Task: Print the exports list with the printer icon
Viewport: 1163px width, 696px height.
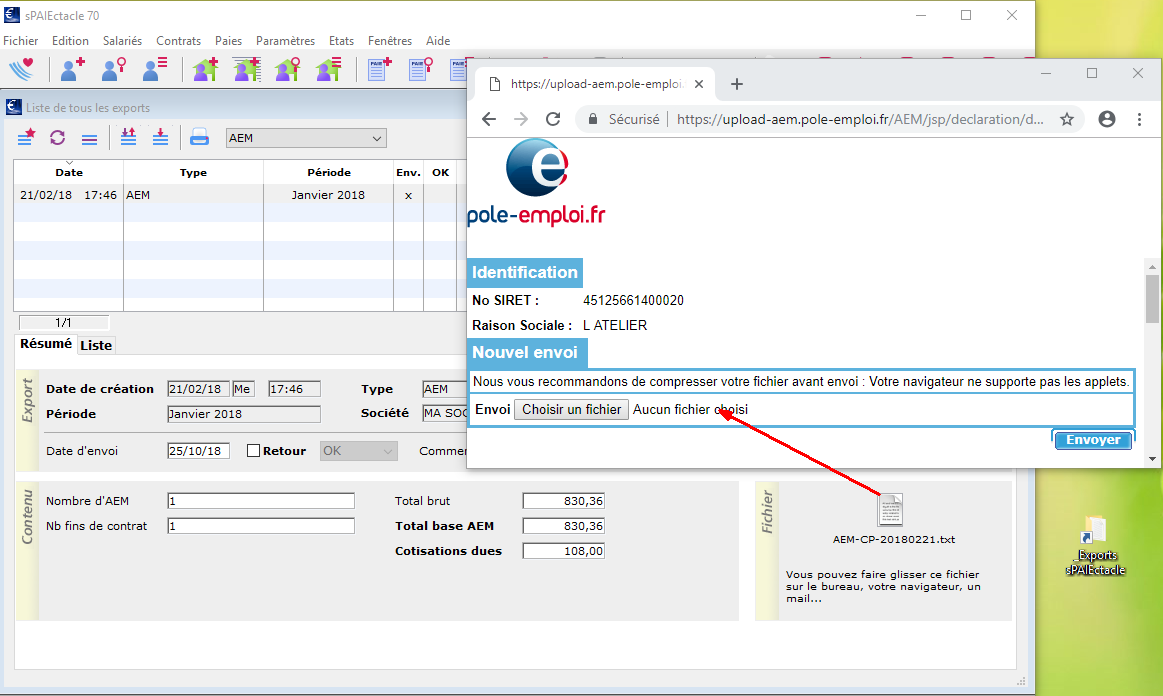Action: coord(200,137)
